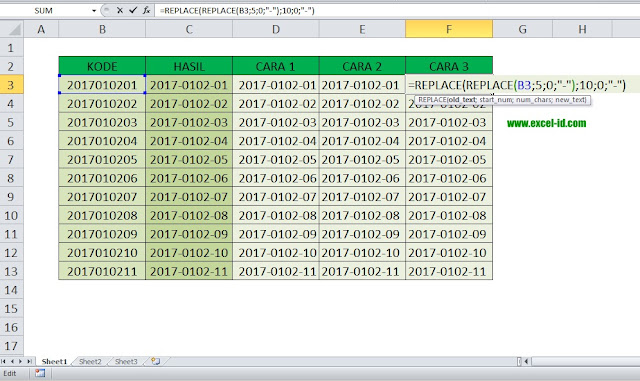Select row 1 header
Image resolution: width=640 pixels, height=381 pixels.
11,48
